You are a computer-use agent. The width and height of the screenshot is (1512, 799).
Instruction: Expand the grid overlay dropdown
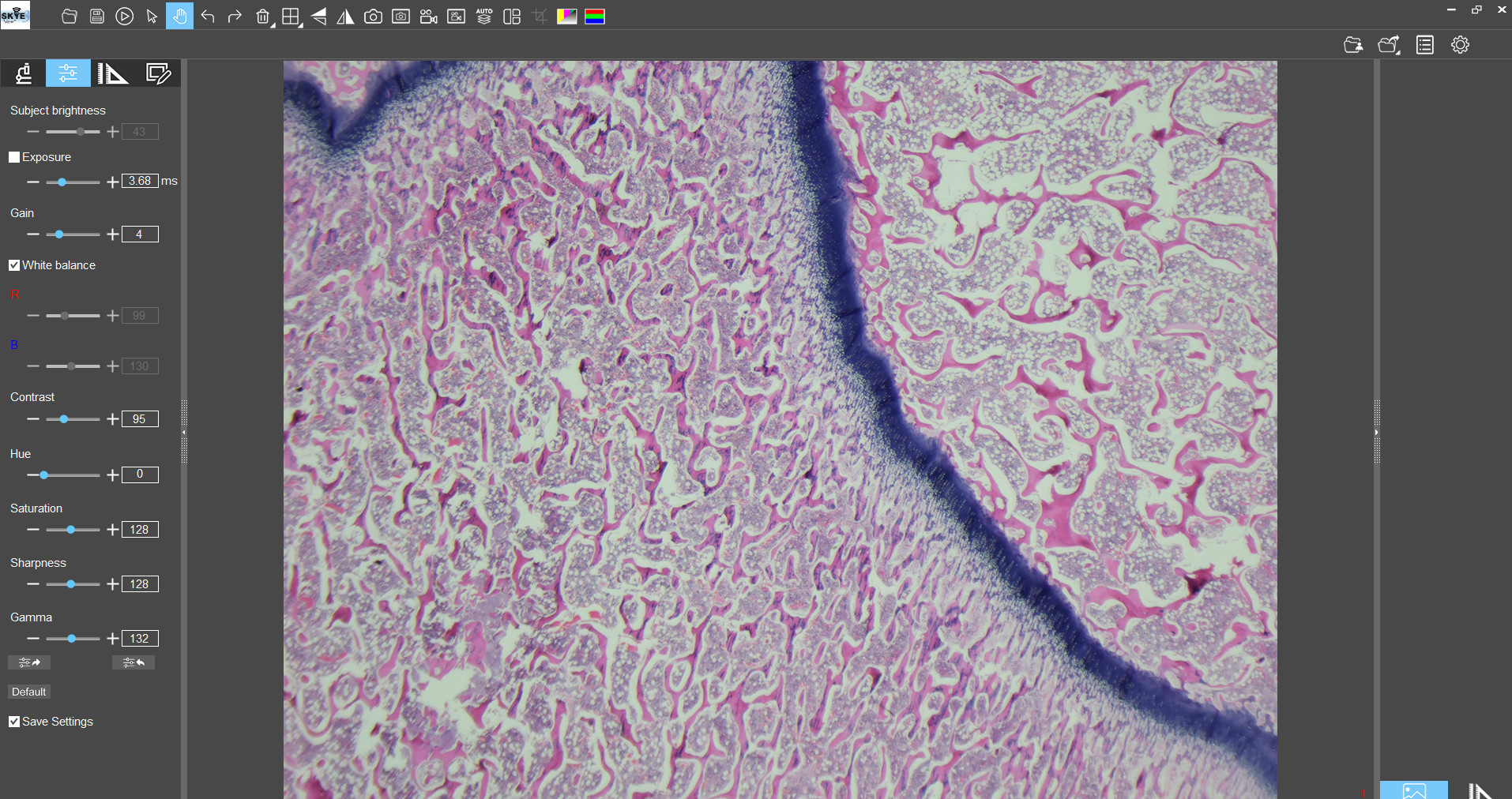pos(301,25)
